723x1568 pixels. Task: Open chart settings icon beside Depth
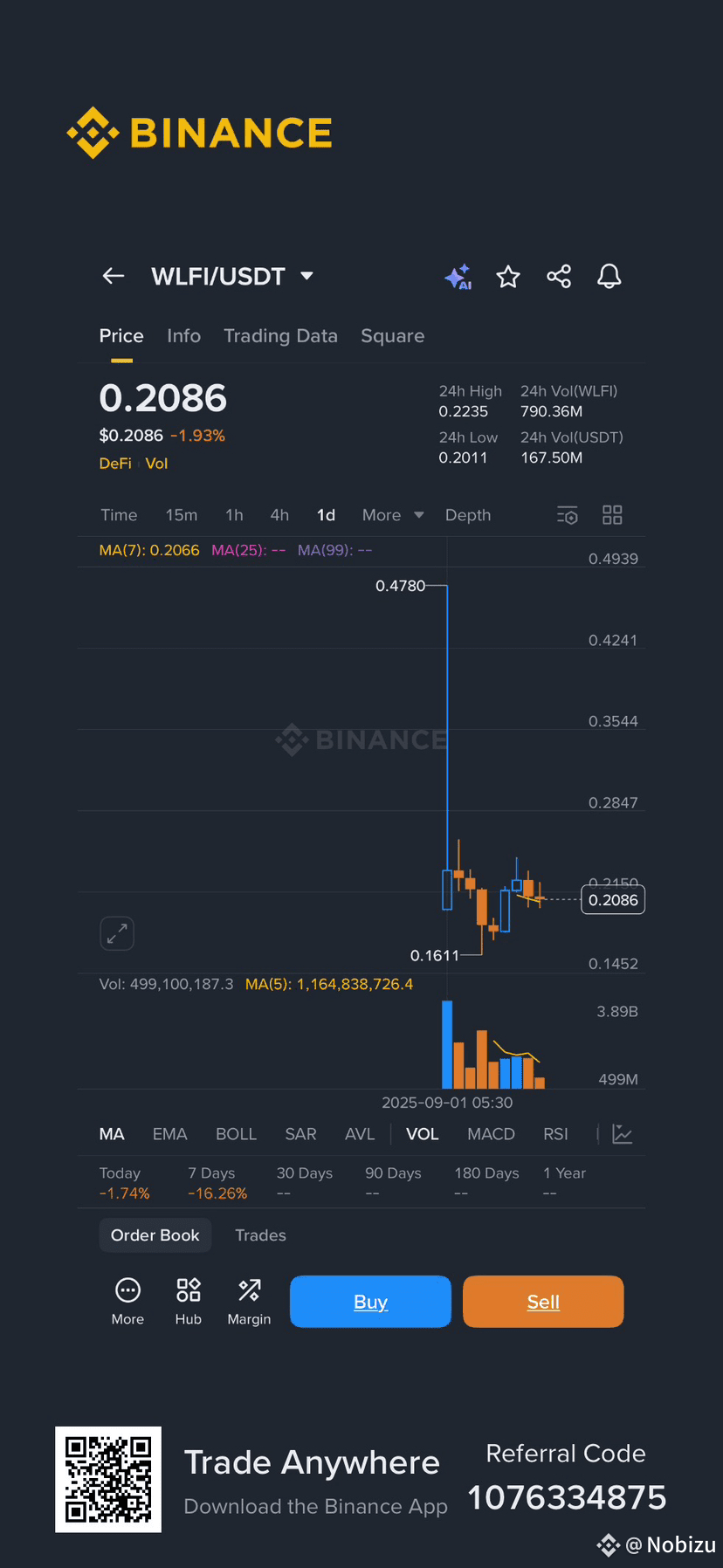click(x=568, y=515)
